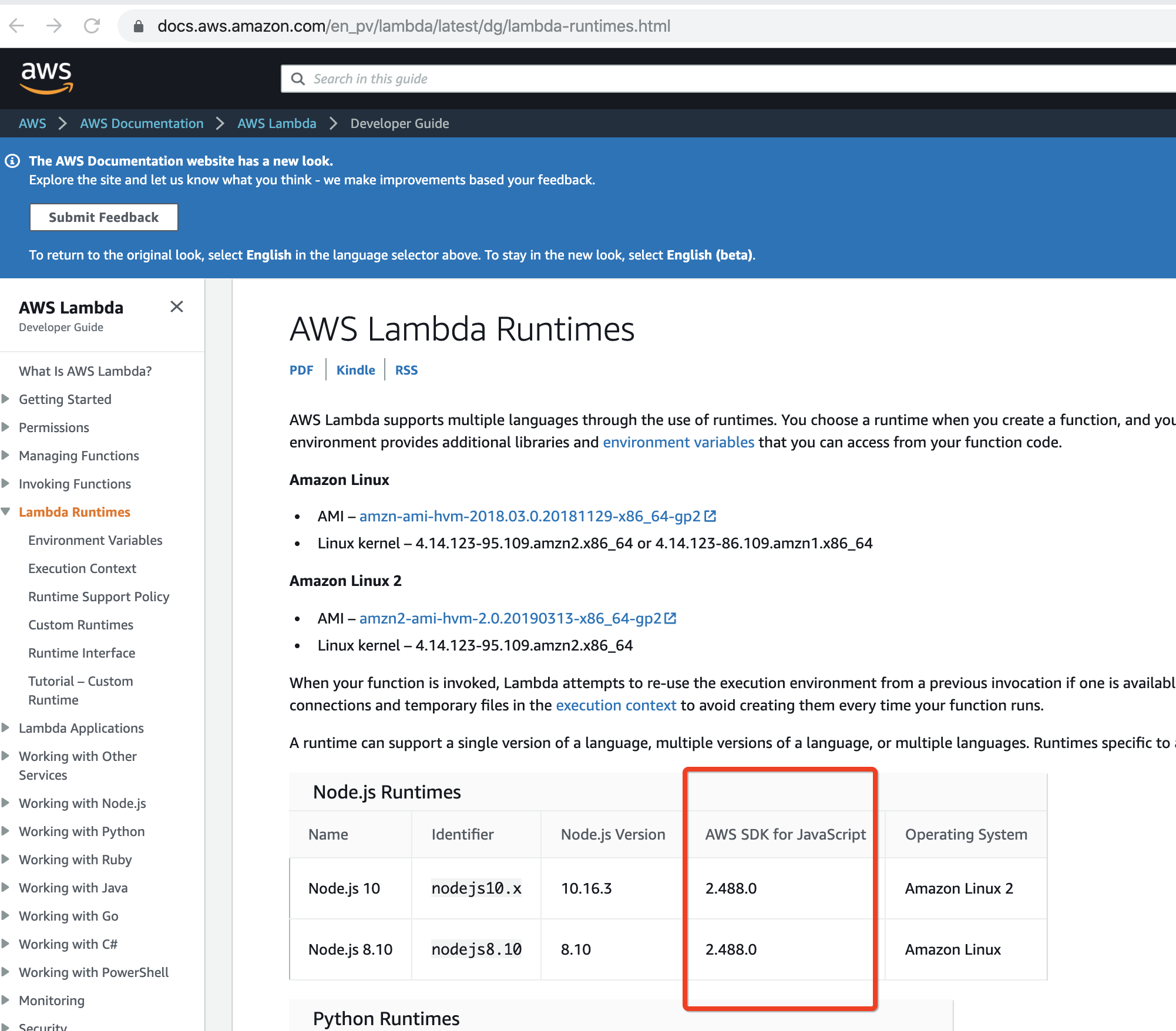Click the search magnifier icon
The image size is (1176, 1031).
click(298, 78)
